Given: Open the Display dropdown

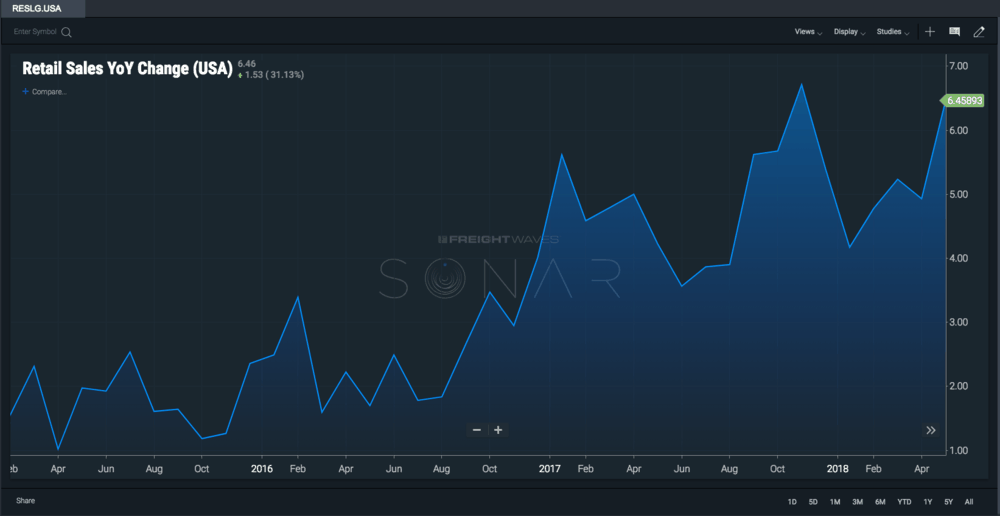Looking at the screenshot, I should (849, 32).
